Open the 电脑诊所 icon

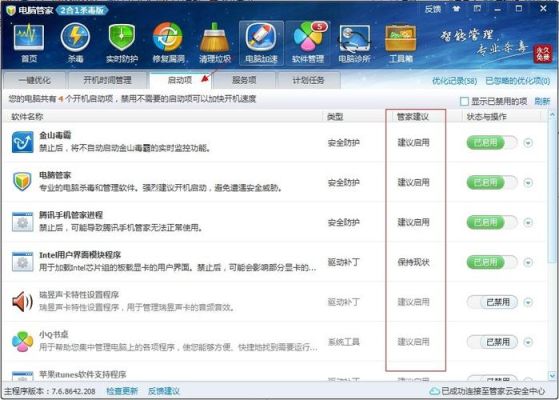point(354,43)
